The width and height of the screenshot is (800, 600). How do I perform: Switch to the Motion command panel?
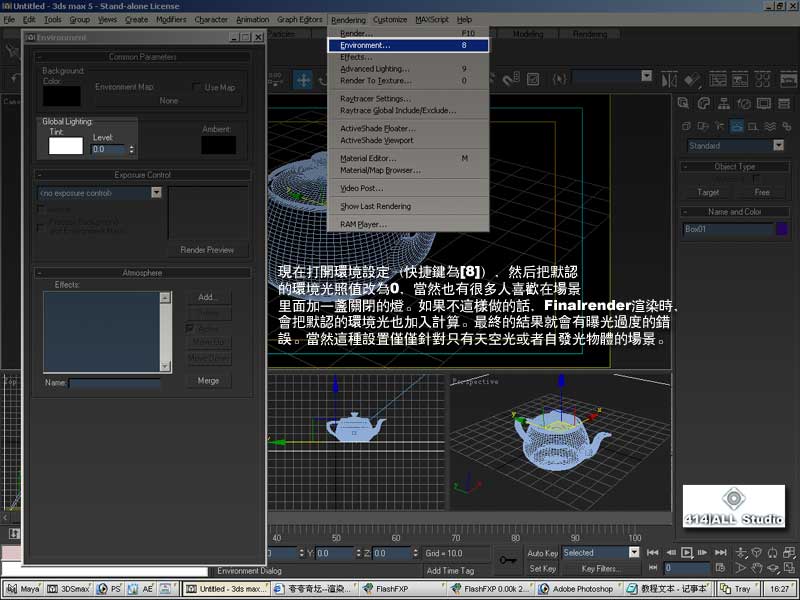point(744,104)
